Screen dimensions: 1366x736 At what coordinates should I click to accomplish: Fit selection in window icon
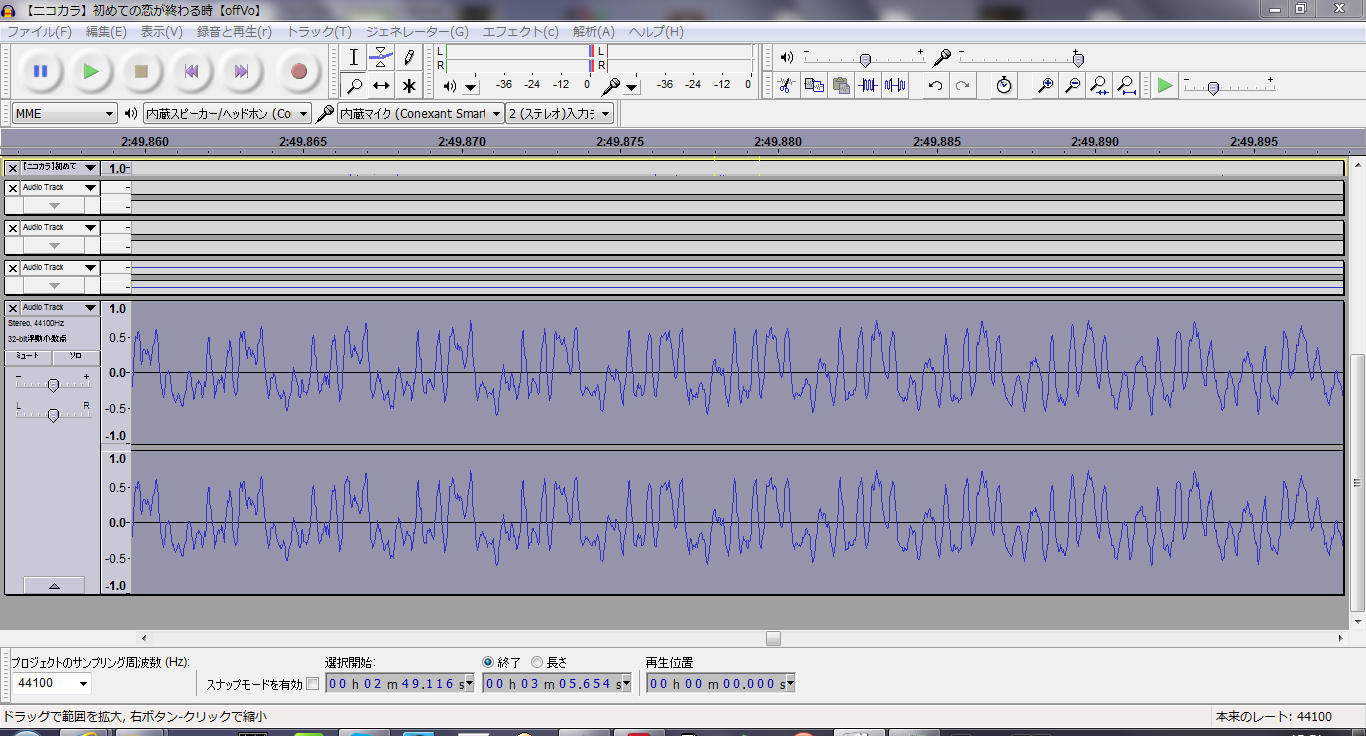1099,85
